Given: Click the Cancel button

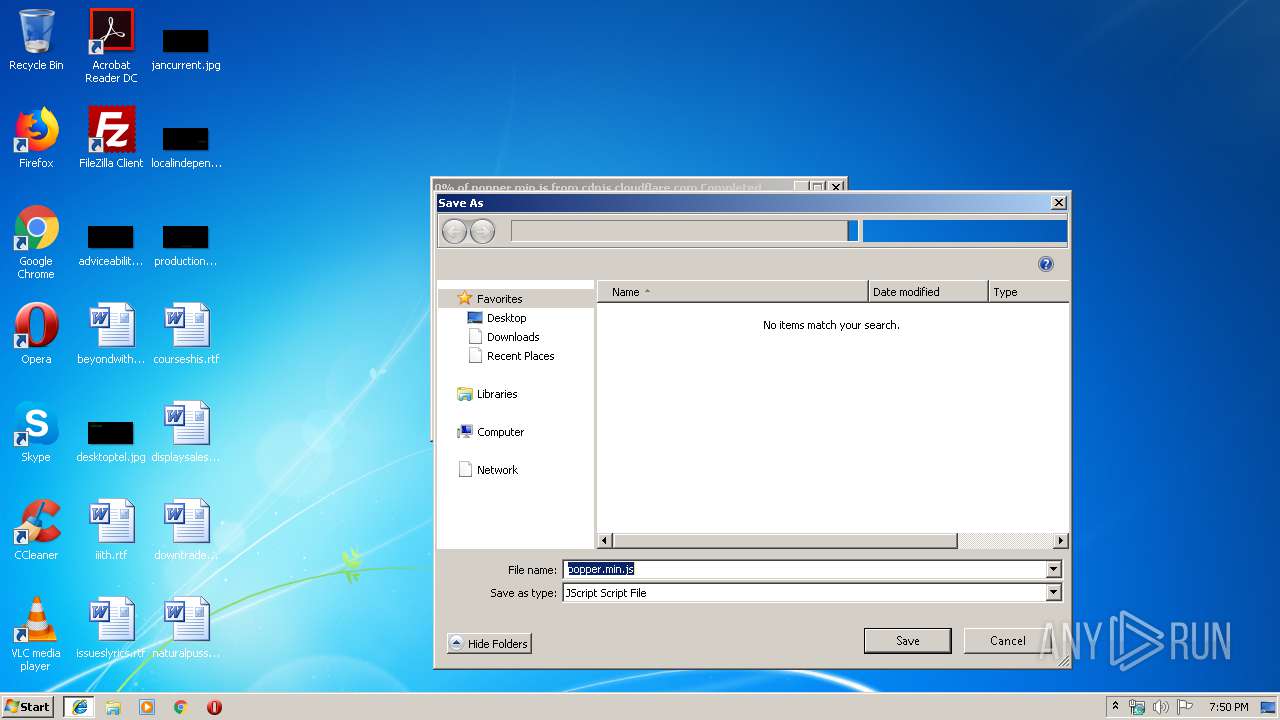Looking at the screenshot, I should (1007, 641).
